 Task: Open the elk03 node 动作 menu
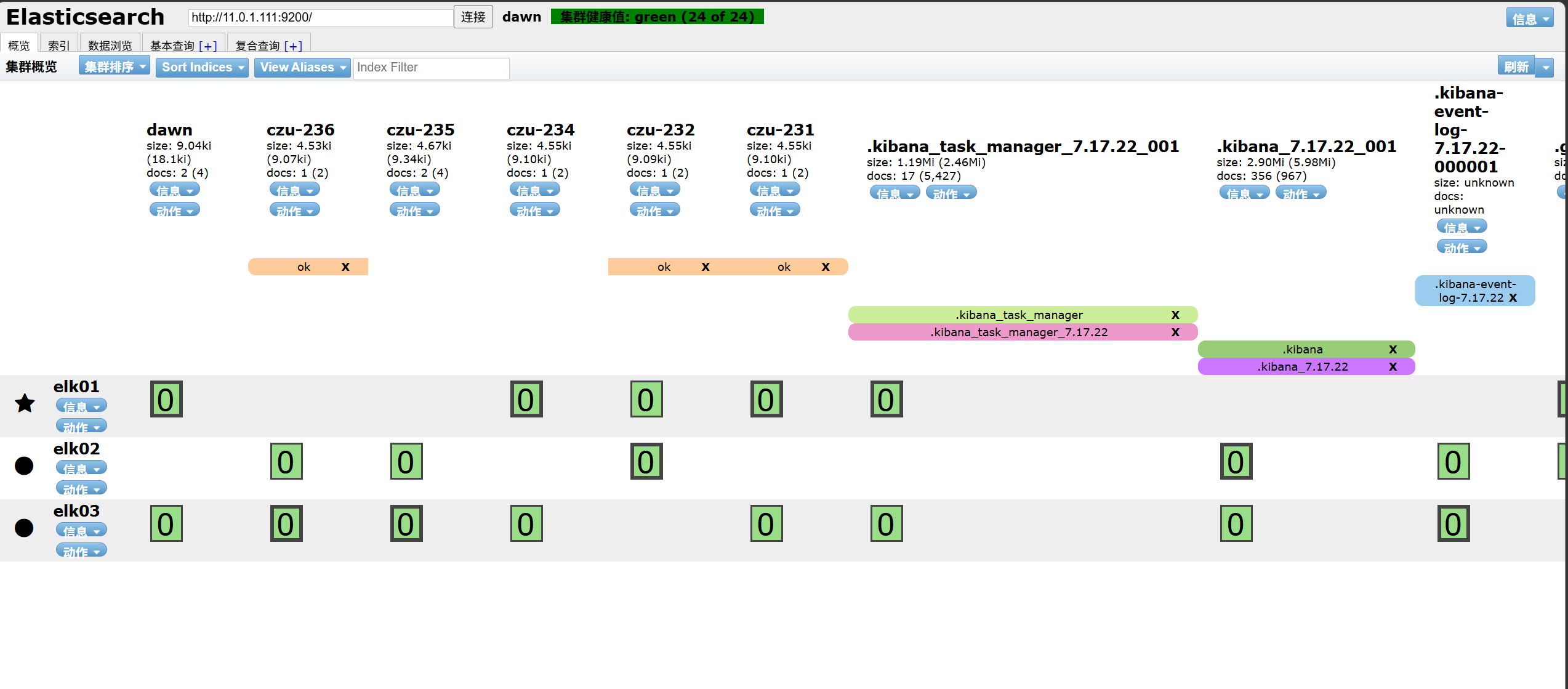click(x=81, y=551)
